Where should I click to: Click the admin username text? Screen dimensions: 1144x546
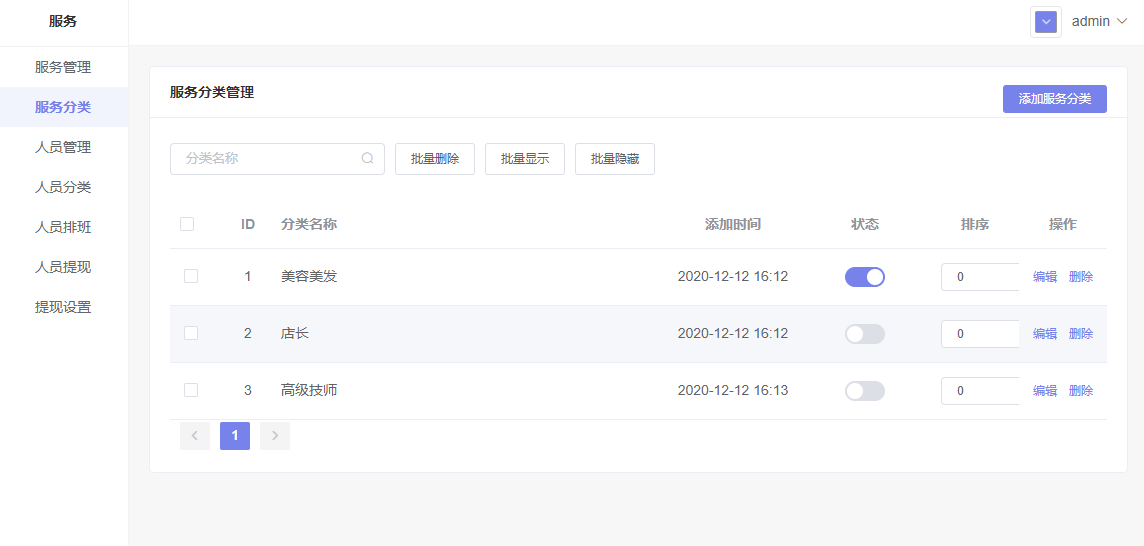point(1091,22)
